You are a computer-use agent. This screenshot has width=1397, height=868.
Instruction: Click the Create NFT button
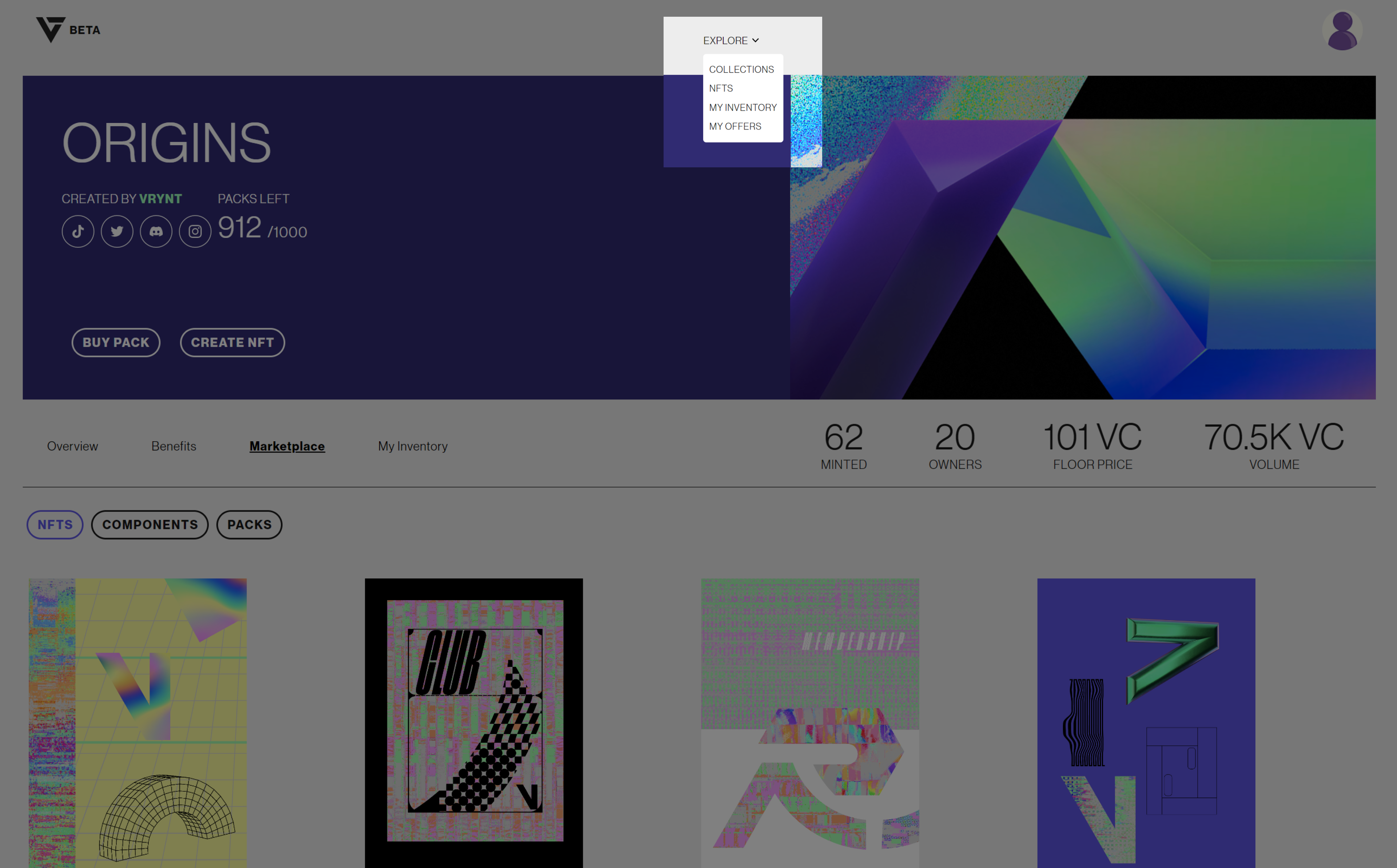pyautogui.click(x=232, y=343)
